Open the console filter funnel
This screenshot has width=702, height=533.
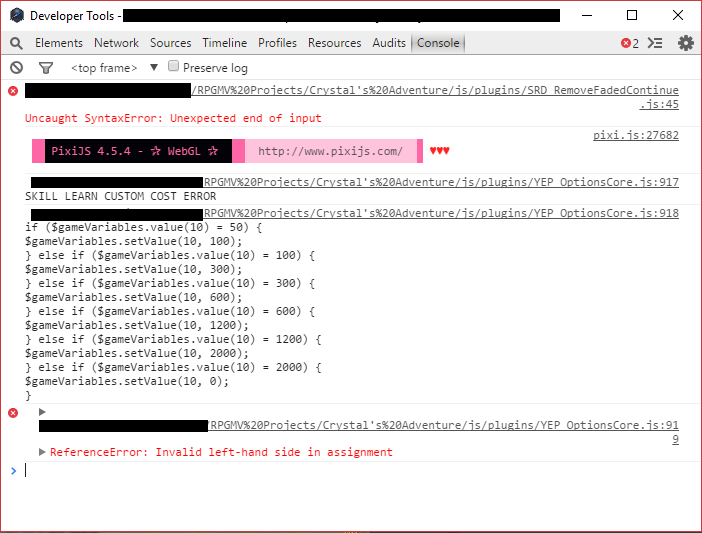point(46,68)
